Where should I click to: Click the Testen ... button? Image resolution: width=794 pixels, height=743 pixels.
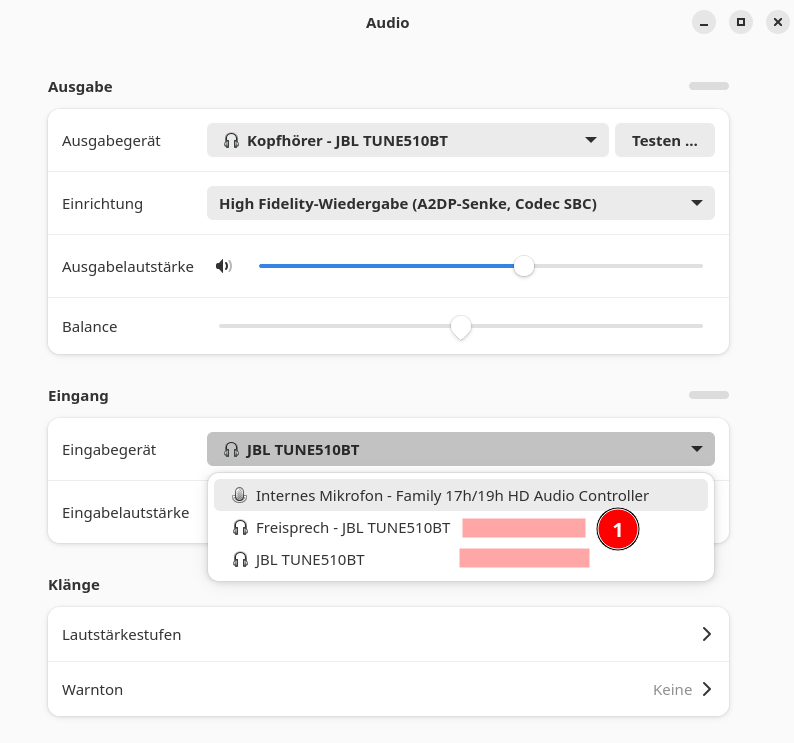665,140
